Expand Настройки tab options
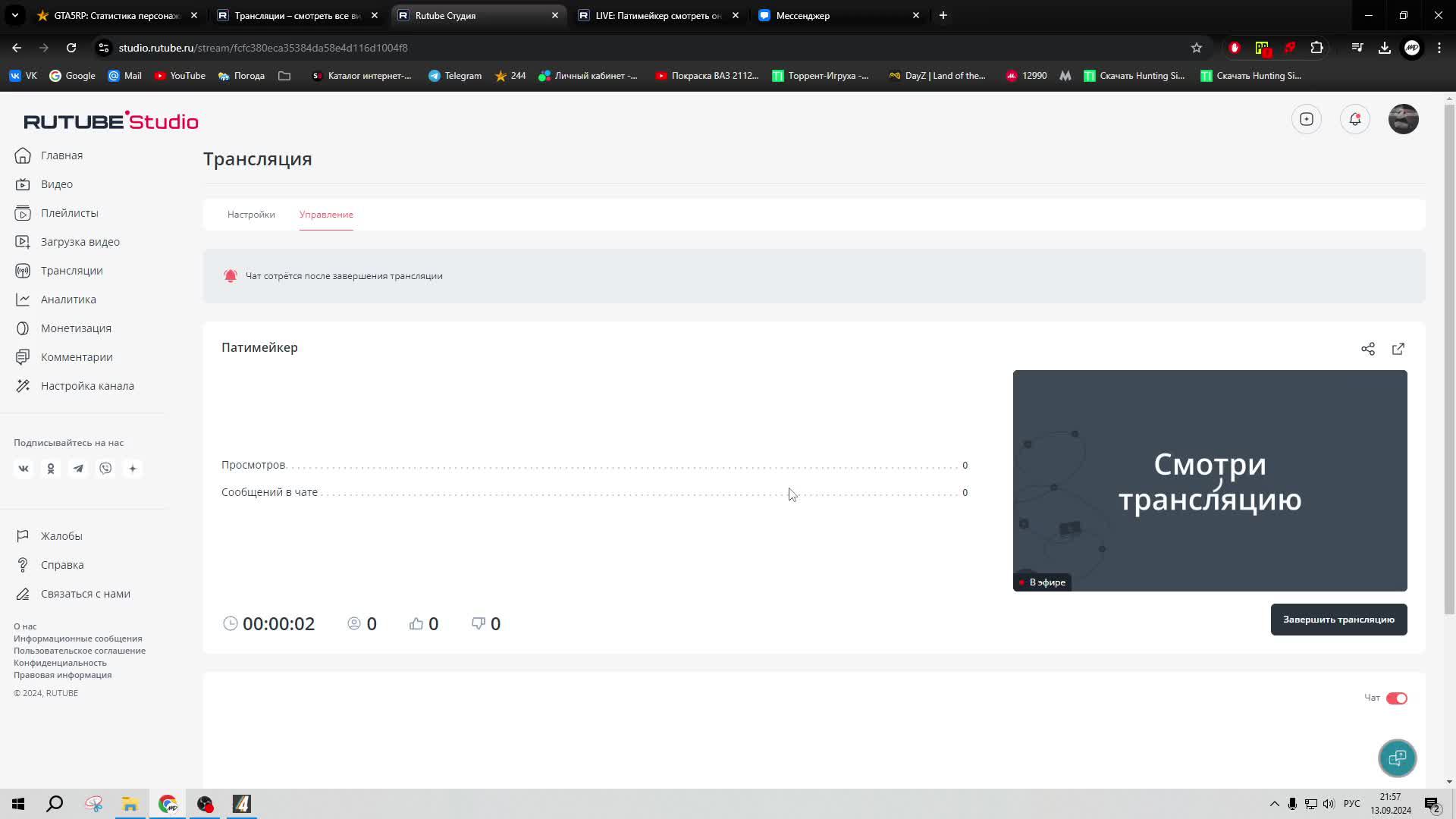Image resolution: width=1456 pixels, height=819 pixels. [252, 214]
